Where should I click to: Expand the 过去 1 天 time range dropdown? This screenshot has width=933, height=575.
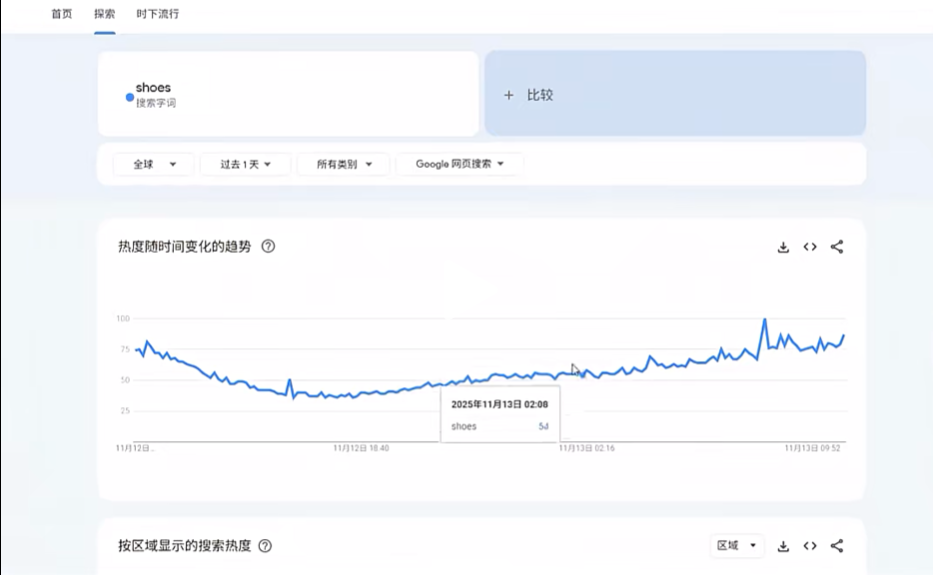(245, 164)
